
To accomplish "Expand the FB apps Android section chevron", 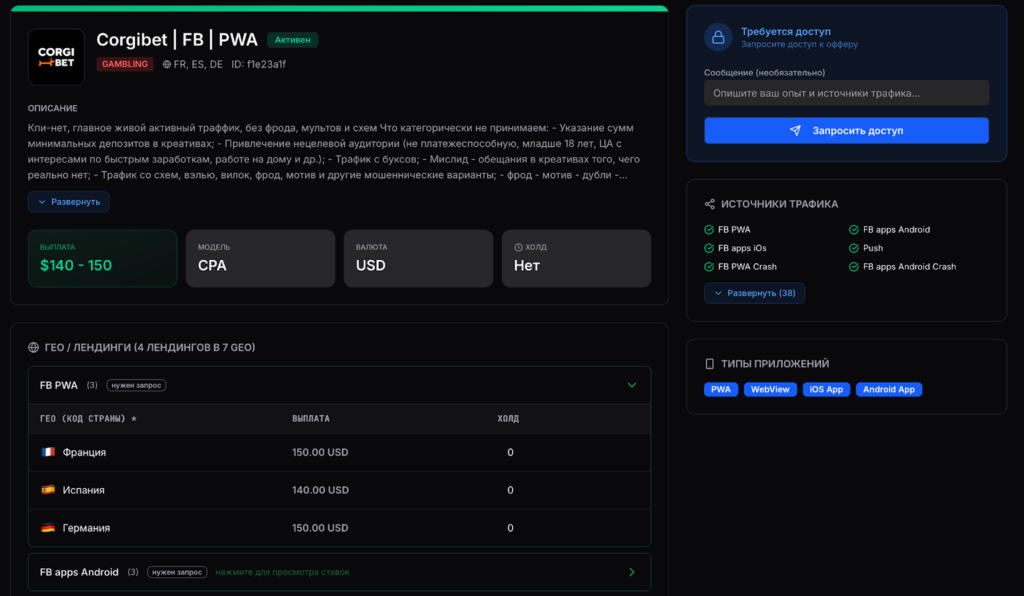I will point(632,572).
